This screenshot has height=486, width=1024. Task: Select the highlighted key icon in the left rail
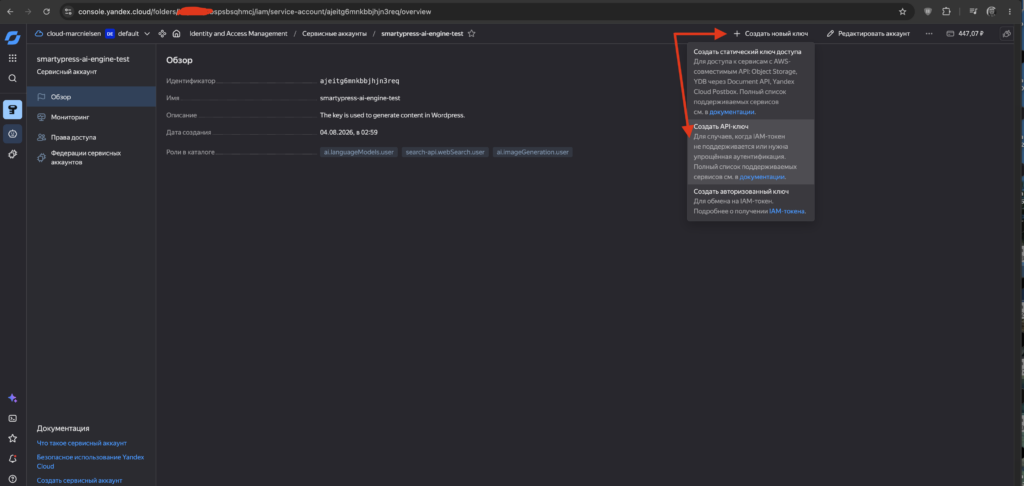click(12, 109)
